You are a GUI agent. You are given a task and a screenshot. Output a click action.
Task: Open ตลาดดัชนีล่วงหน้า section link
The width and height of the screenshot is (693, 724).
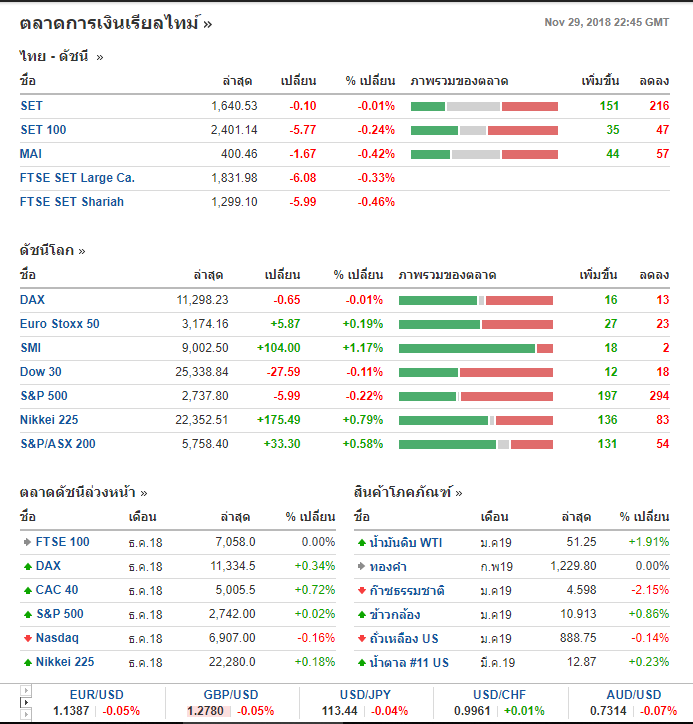point(83,492)
